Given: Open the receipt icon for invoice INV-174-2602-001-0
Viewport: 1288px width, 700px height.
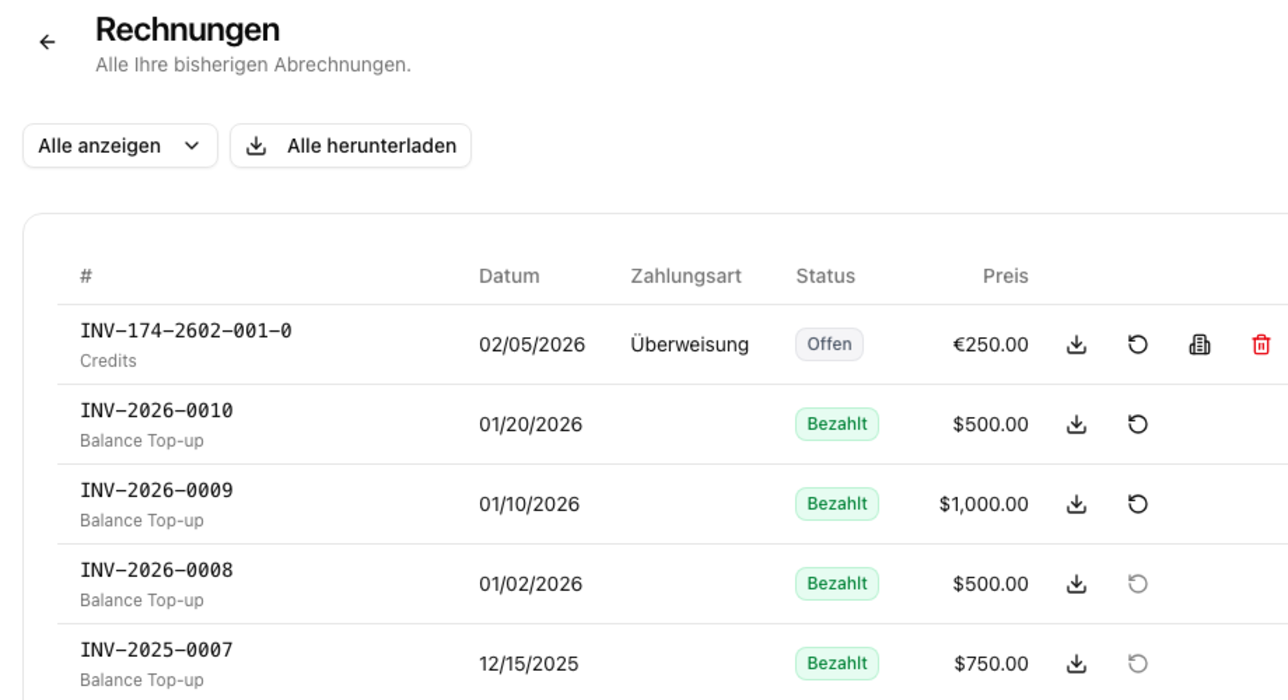Looking at the screenshot, I should tap(1200, 344).
